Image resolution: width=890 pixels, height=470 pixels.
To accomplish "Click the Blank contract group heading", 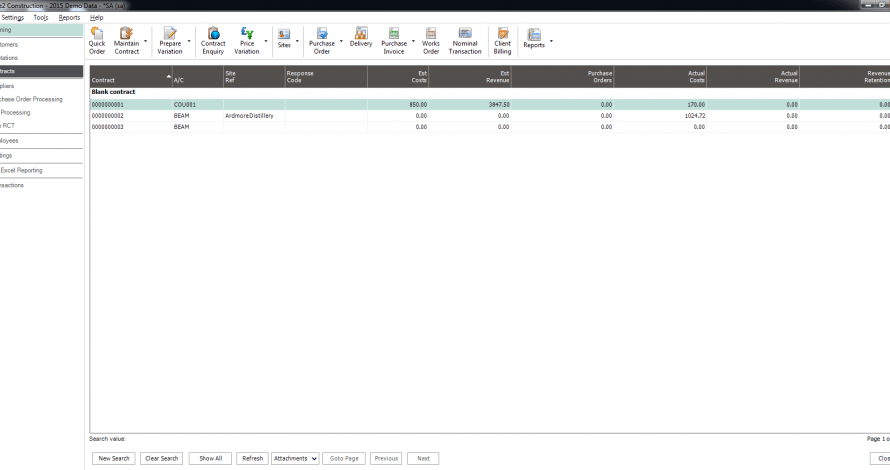I will pyautogui.click(x=114, y=92).
